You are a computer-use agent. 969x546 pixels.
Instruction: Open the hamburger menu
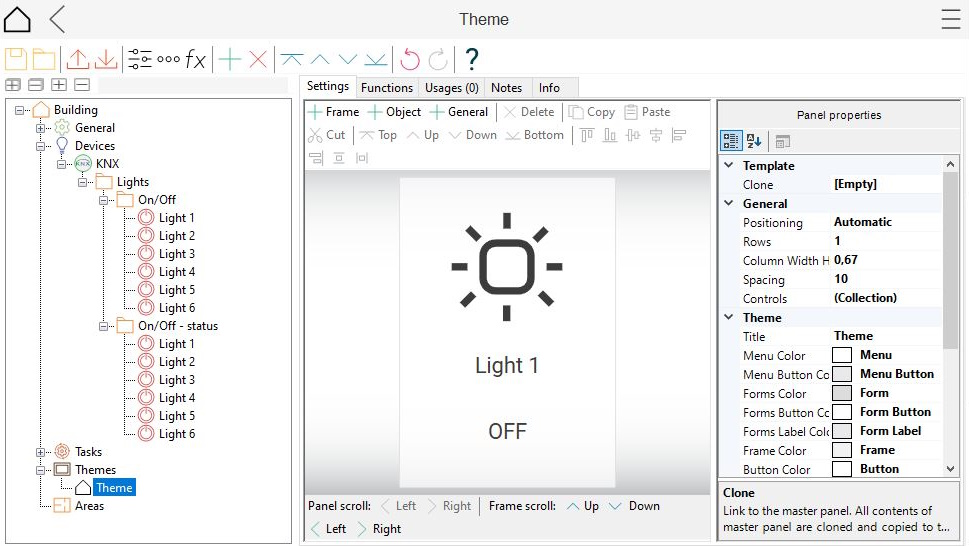click(950, 19)
